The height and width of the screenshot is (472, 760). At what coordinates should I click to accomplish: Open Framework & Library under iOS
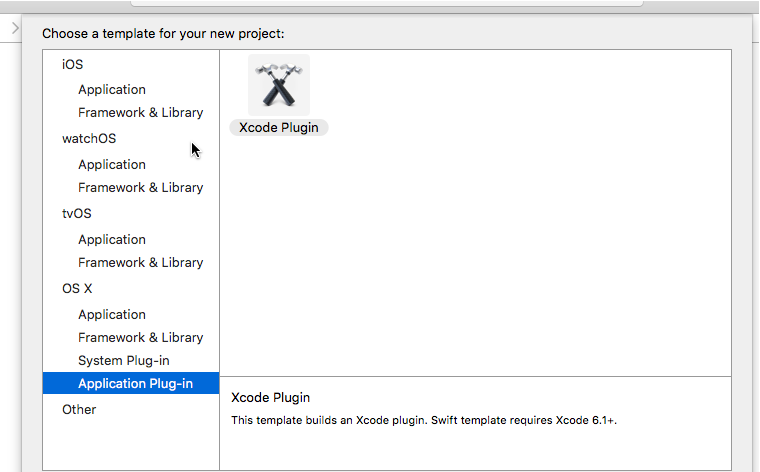coord(141,112)
